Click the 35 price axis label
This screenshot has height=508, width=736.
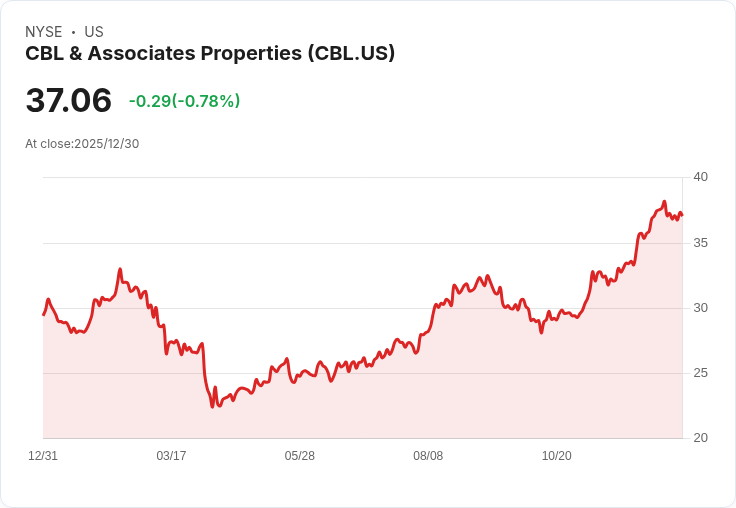click(700, 243)
